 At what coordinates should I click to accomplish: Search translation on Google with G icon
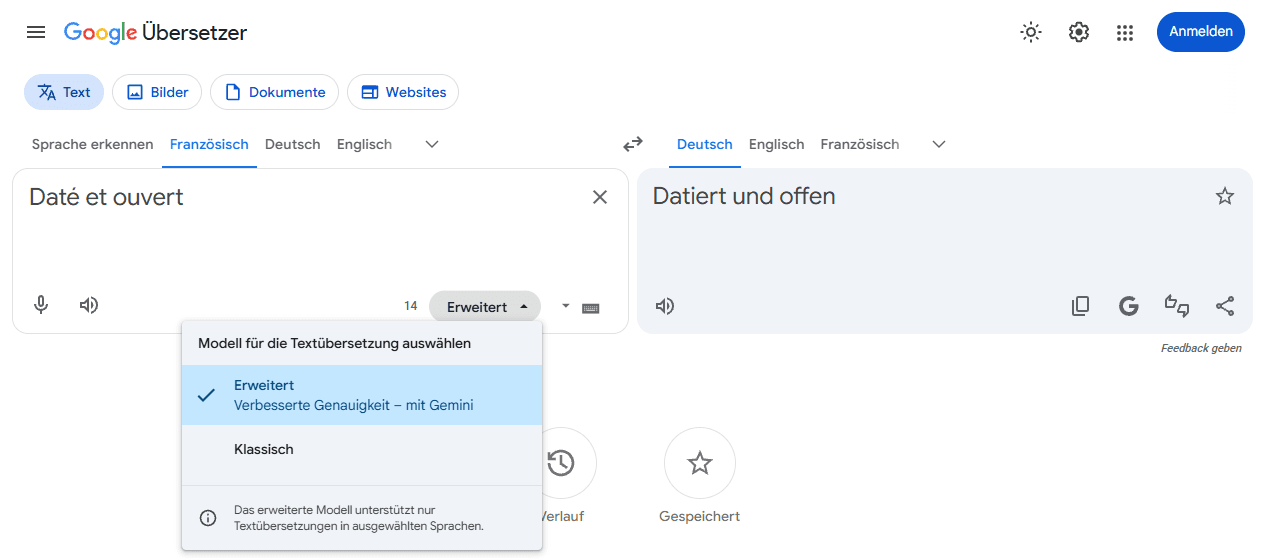1129,306
